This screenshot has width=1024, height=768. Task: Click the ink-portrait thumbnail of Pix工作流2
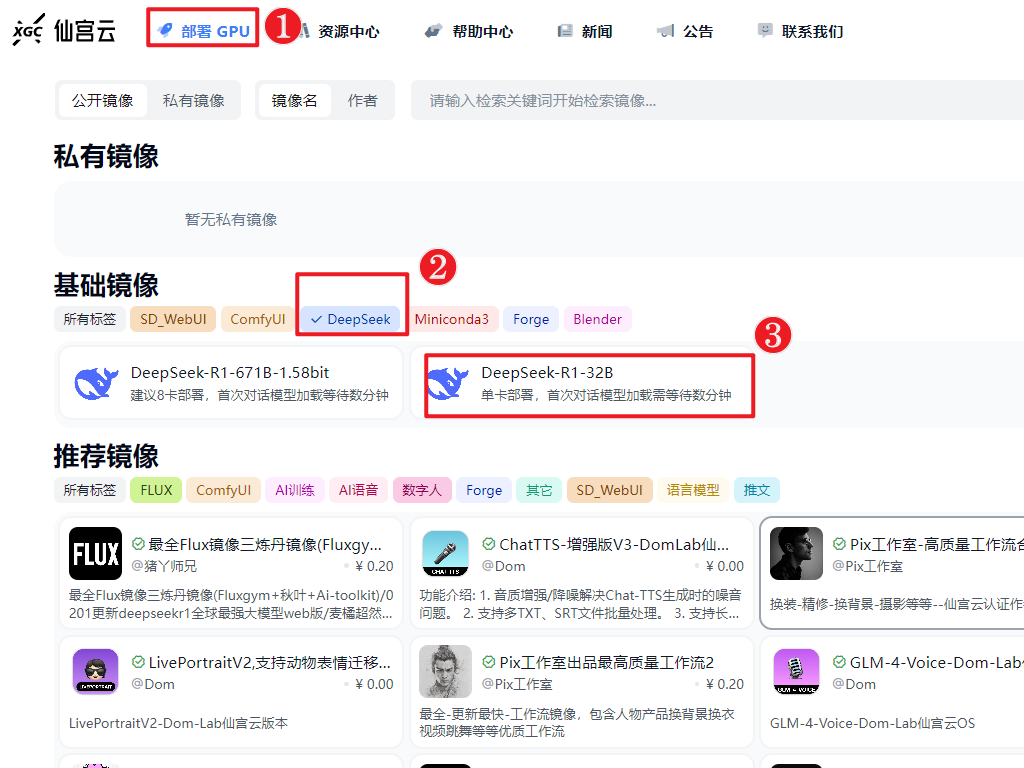tap(445, 671)
